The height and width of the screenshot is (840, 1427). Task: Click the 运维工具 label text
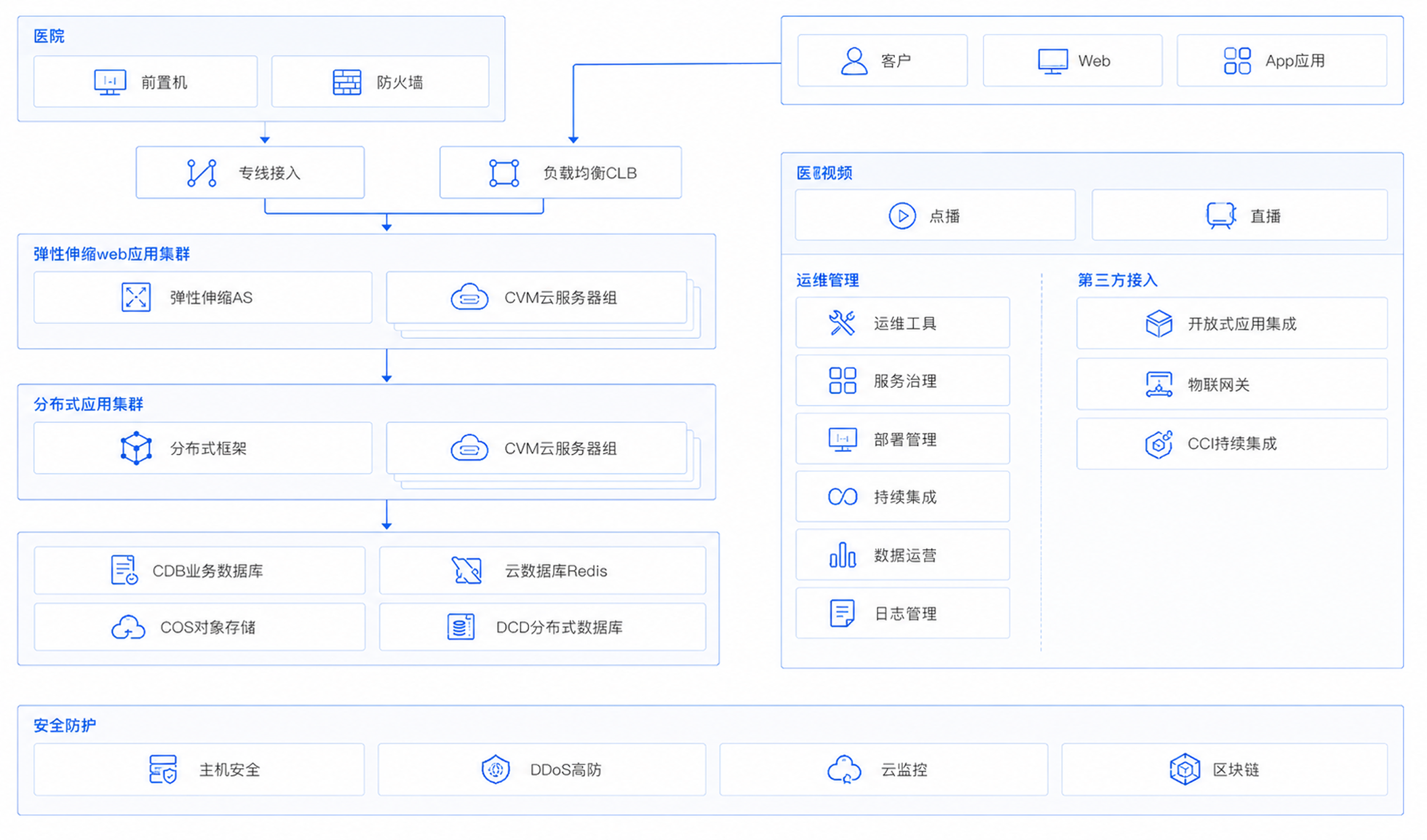pyautogui.click(x=905, y=323)
